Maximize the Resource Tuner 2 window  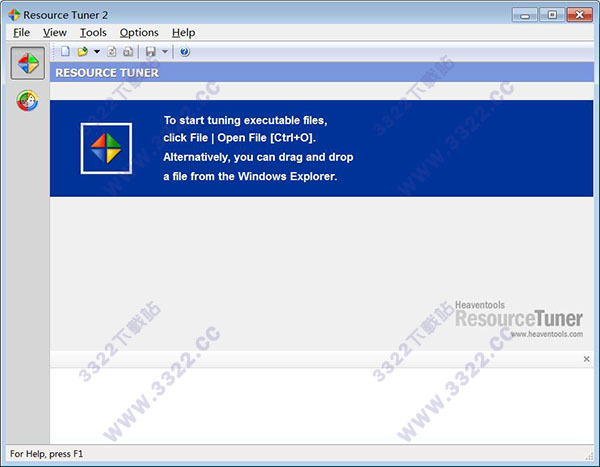552,15
